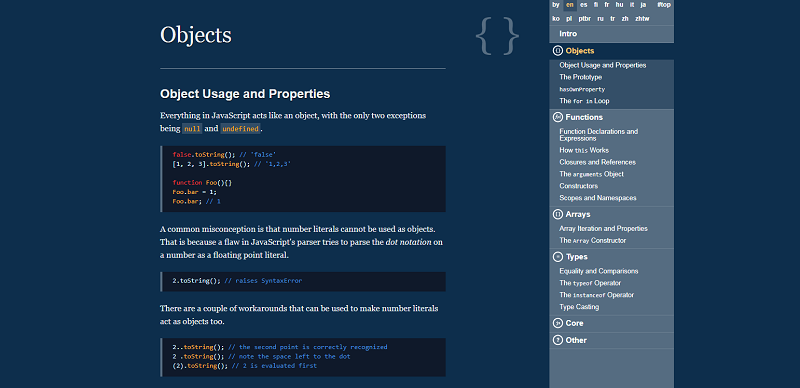Open The typeof Operator link
This screenshot has width=800, height=388.
point(590,283)
